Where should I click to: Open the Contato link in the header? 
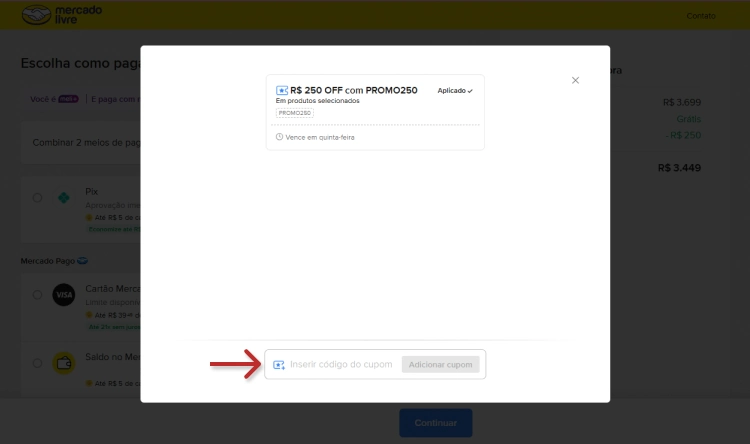701,16
